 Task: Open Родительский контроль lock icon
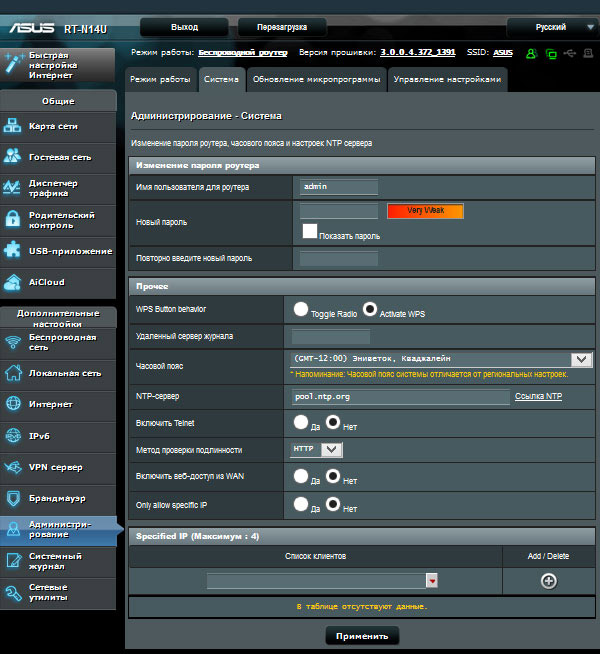(x=13, y=219)
